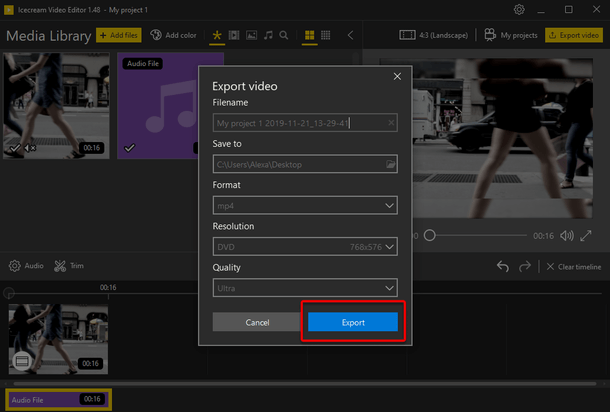This screenshot has height=412, width=610.
Task: Clear the filename with the X icon
Action: pos(391,123)
